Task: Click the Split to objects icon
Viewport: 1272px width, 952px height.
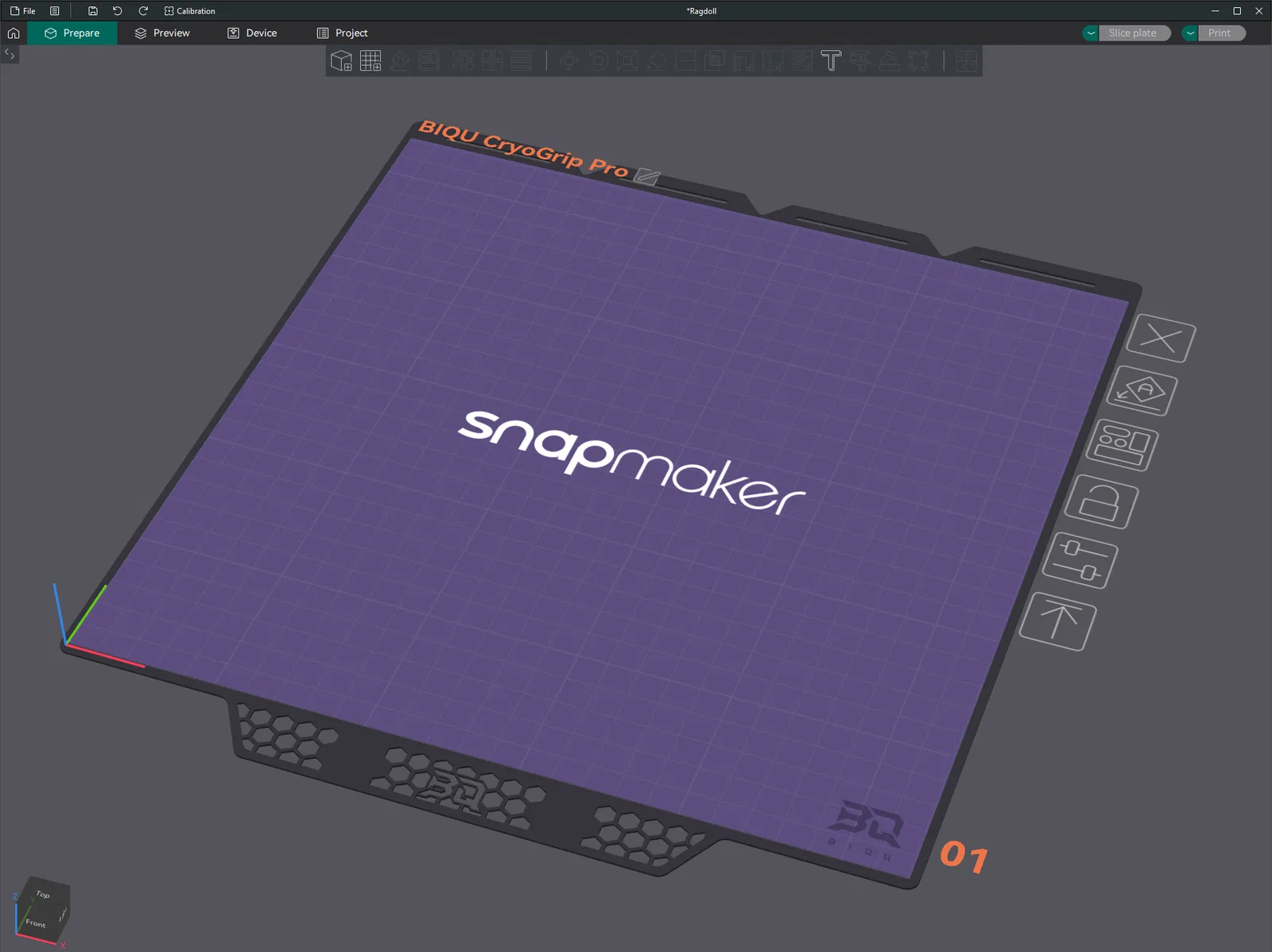Action: (463, 61)
